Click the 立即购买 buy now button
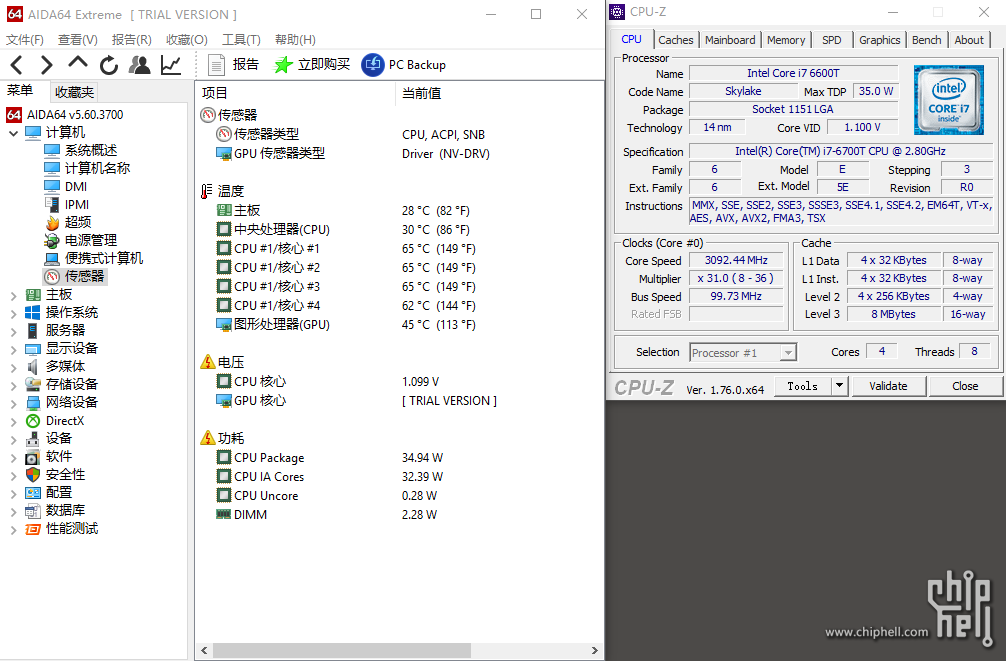This screenshot has height=661, width=1006. pyautogui.click(x=312, y=65)
